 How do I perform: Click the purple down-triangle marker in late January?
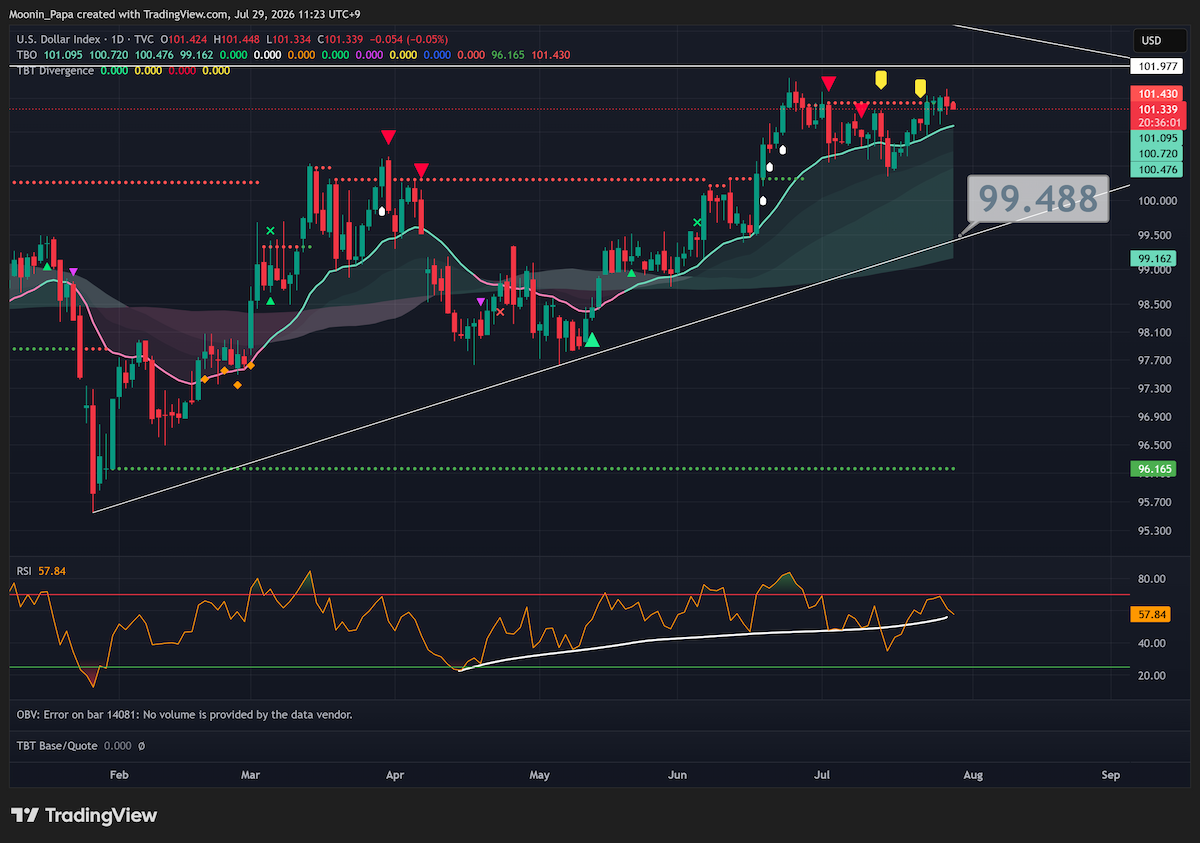(x=73, y=259)
